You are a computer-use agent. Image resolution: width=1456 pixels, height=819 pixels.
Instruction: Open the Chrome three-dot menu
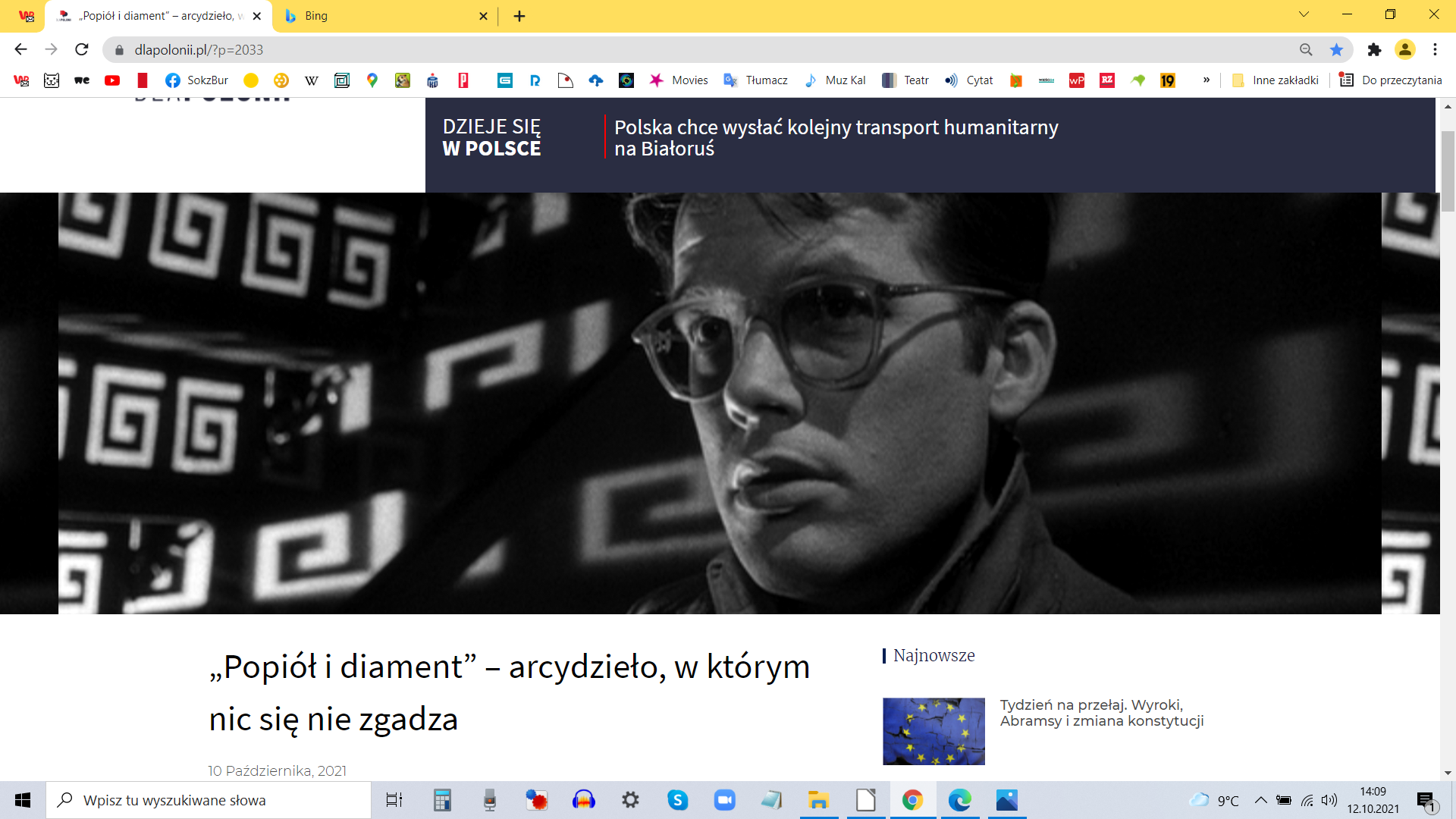coord(1435,49)
